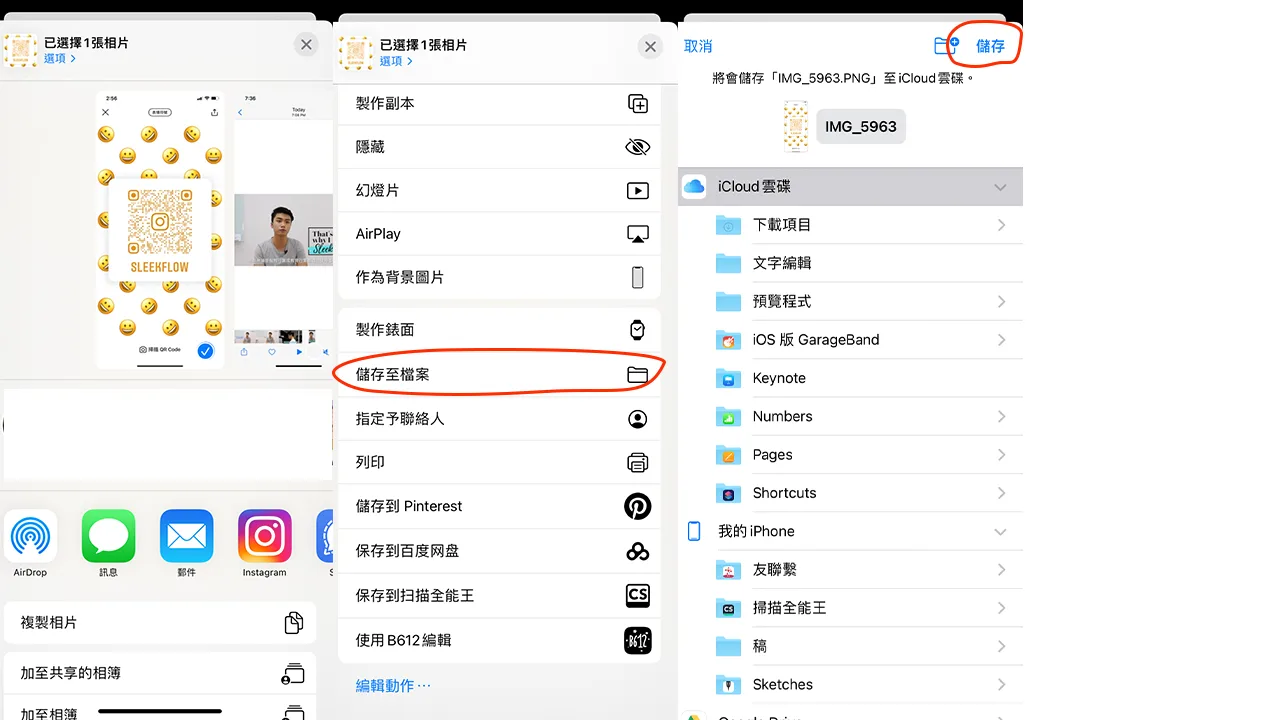Tap 儲存 to save the file

click(990, 46)
